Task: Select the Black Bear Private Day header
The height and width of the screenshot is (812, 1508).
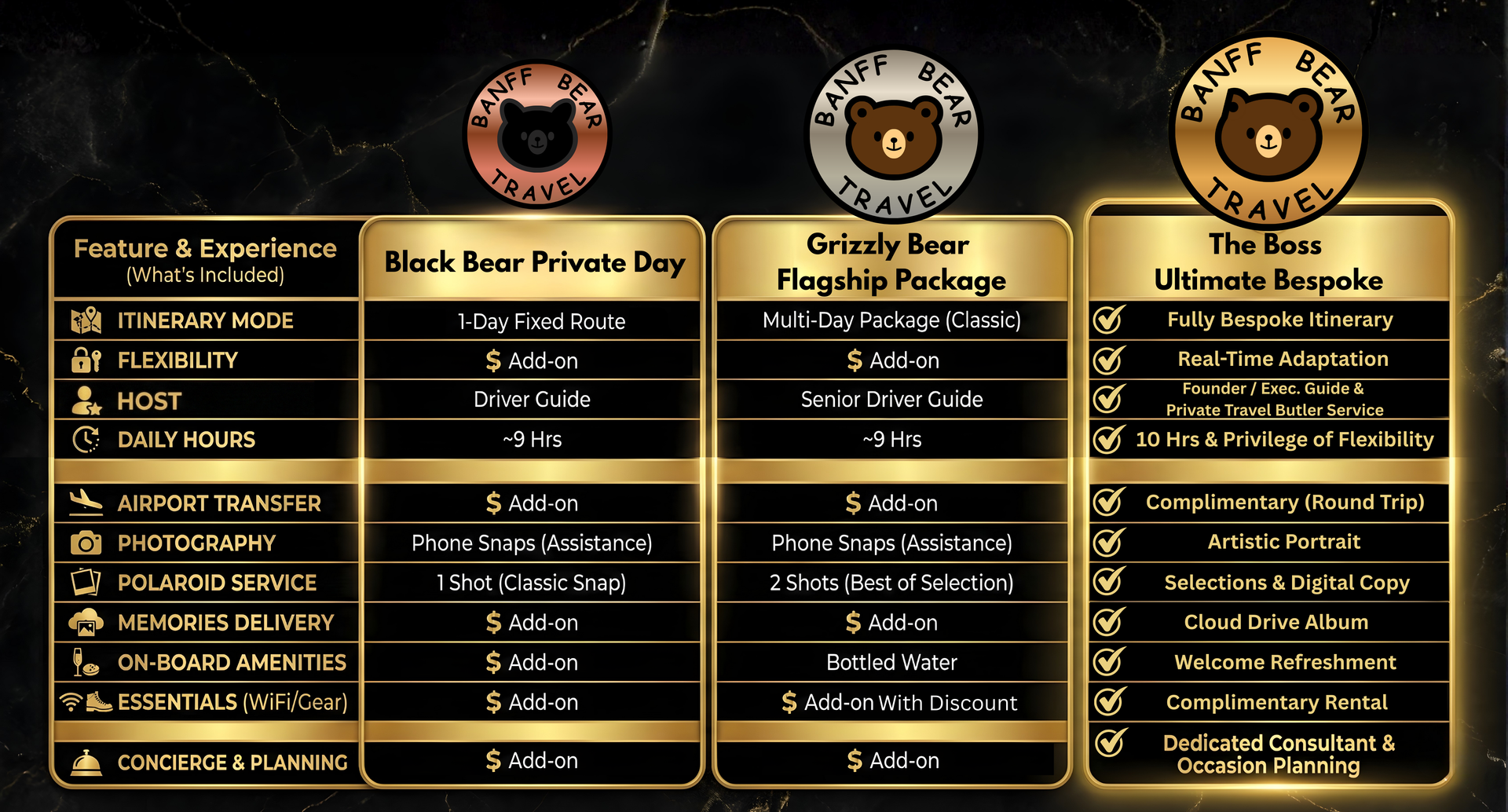Action: click(x=534, y=262)
